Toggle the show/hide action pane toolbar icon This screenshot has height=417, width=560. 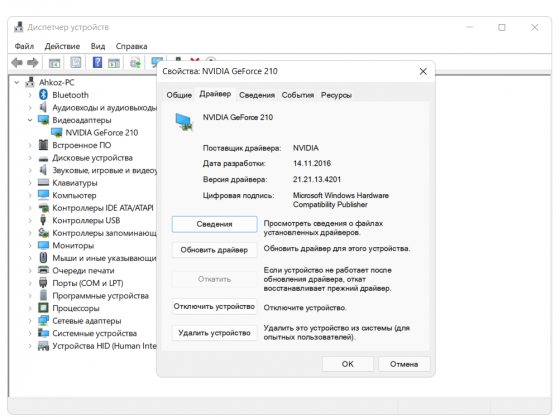[114, 63]
